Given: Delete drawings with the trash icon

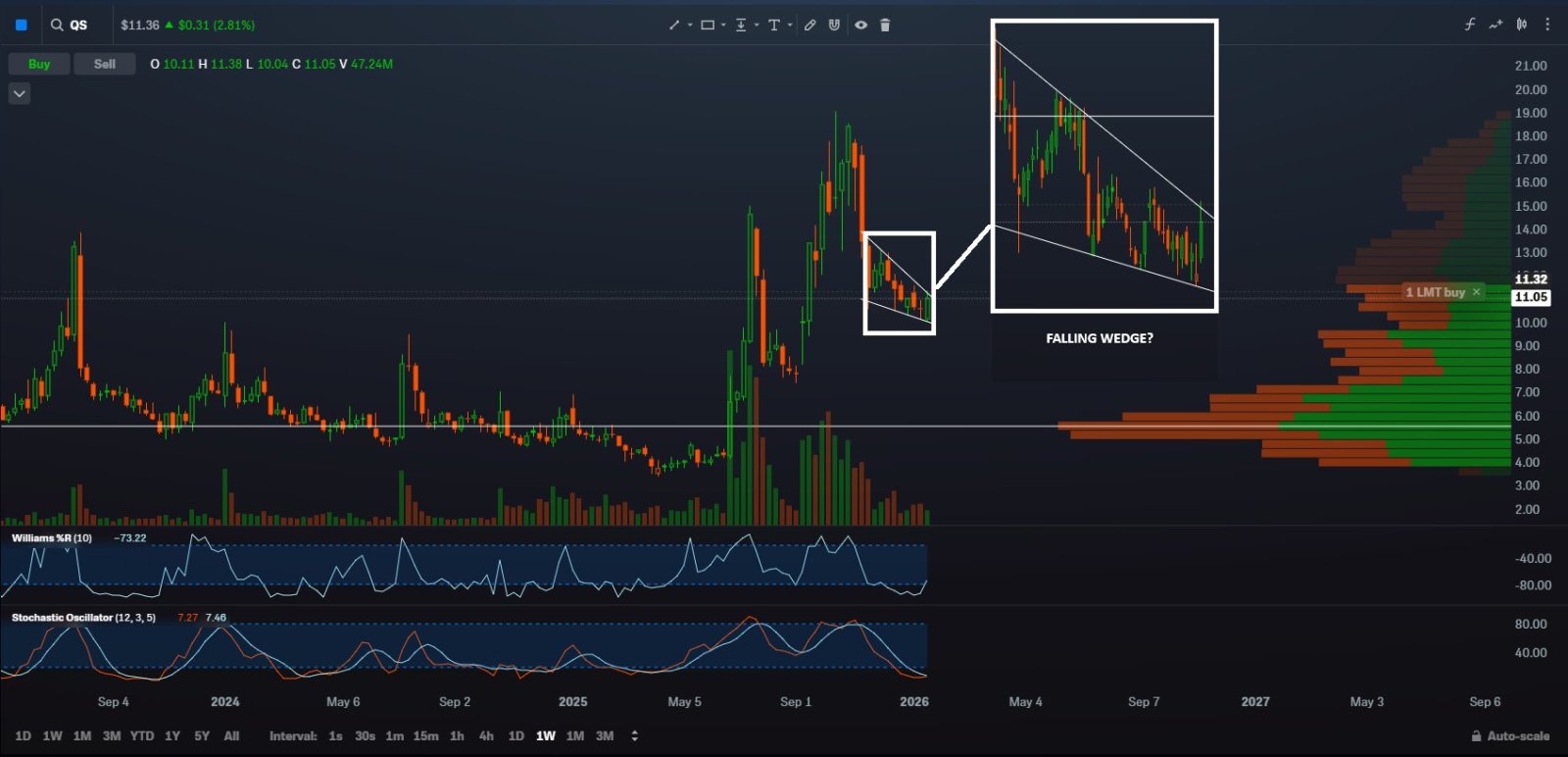Looking at the screenshot, I should coord(885,25).
